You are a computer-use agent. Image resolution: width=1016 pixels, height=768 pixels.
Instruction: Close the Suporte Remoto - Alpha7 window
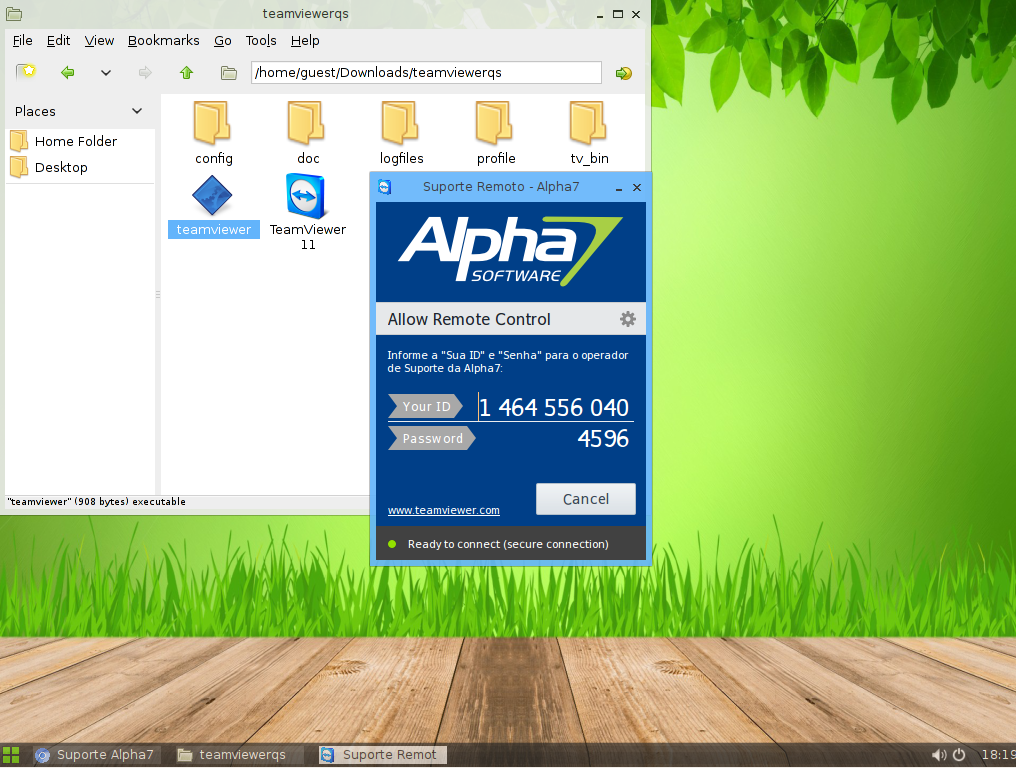click(x=637, y=187)
